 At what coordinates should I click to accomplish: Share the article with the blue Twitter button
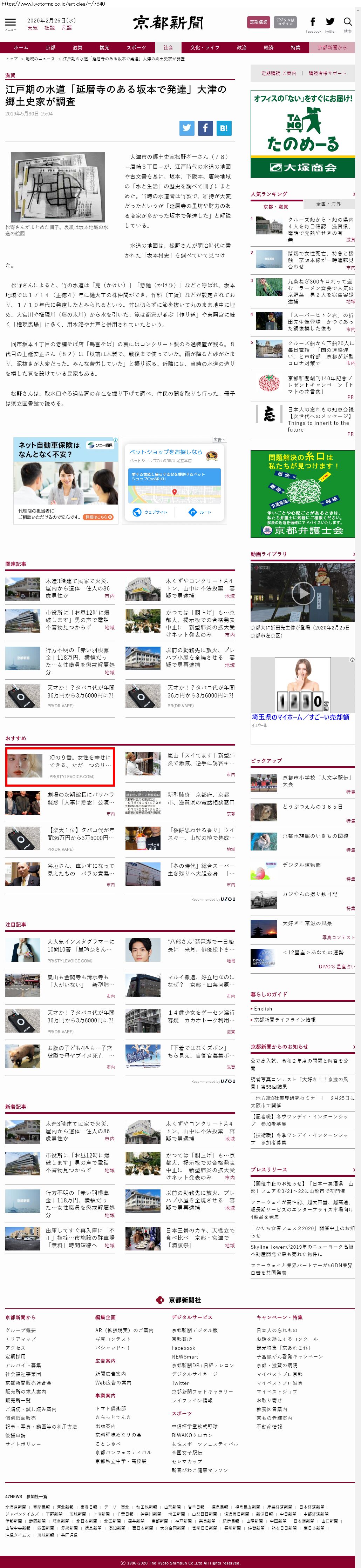coord(187,128)
